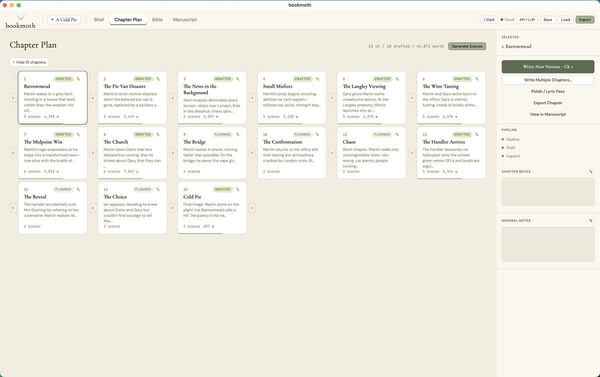Edit the Cold Pie chapter via pencil icon
Viewport: 600px width, 377px height.
238,189
